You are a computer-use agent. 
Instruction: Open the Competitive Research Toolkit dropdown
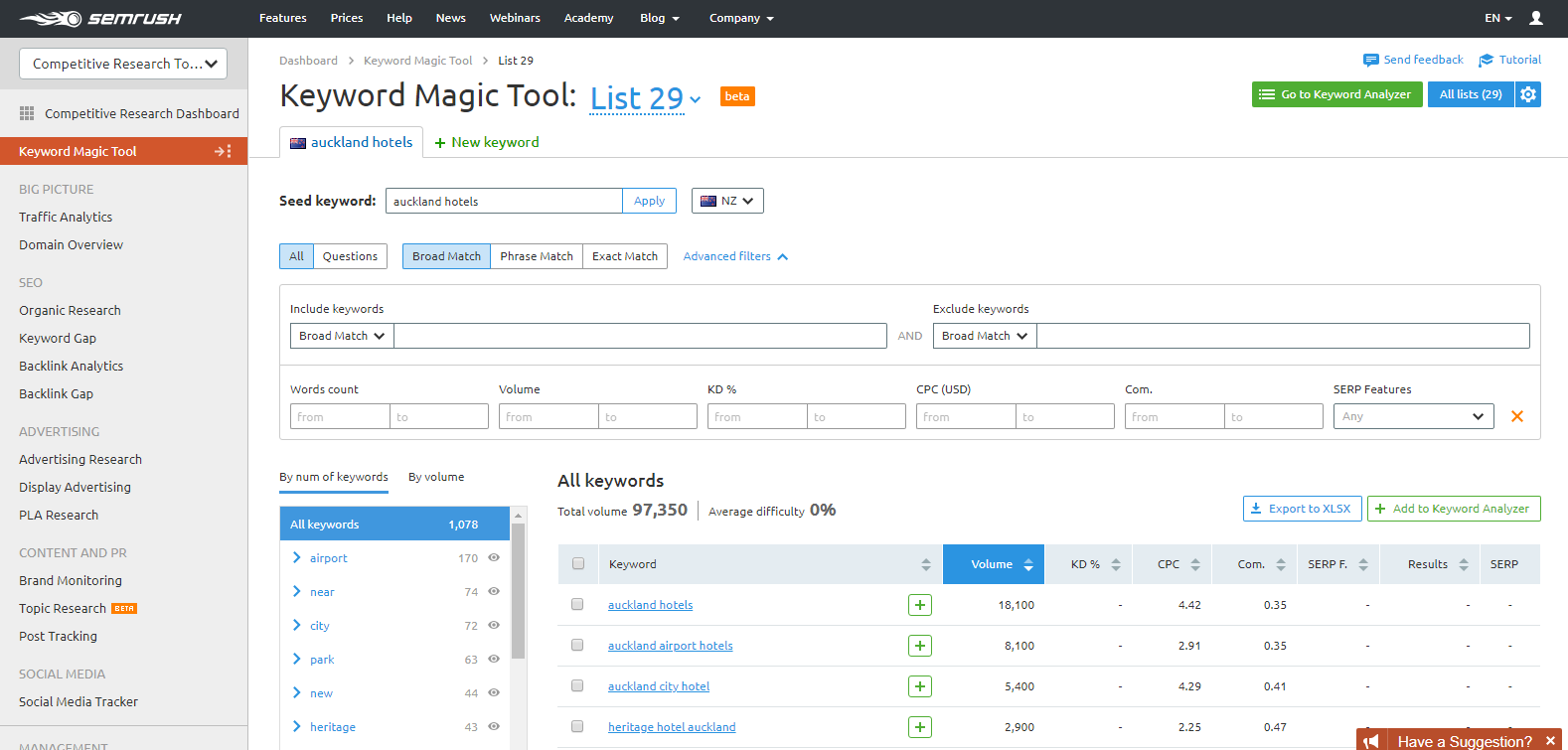point(123,64)
